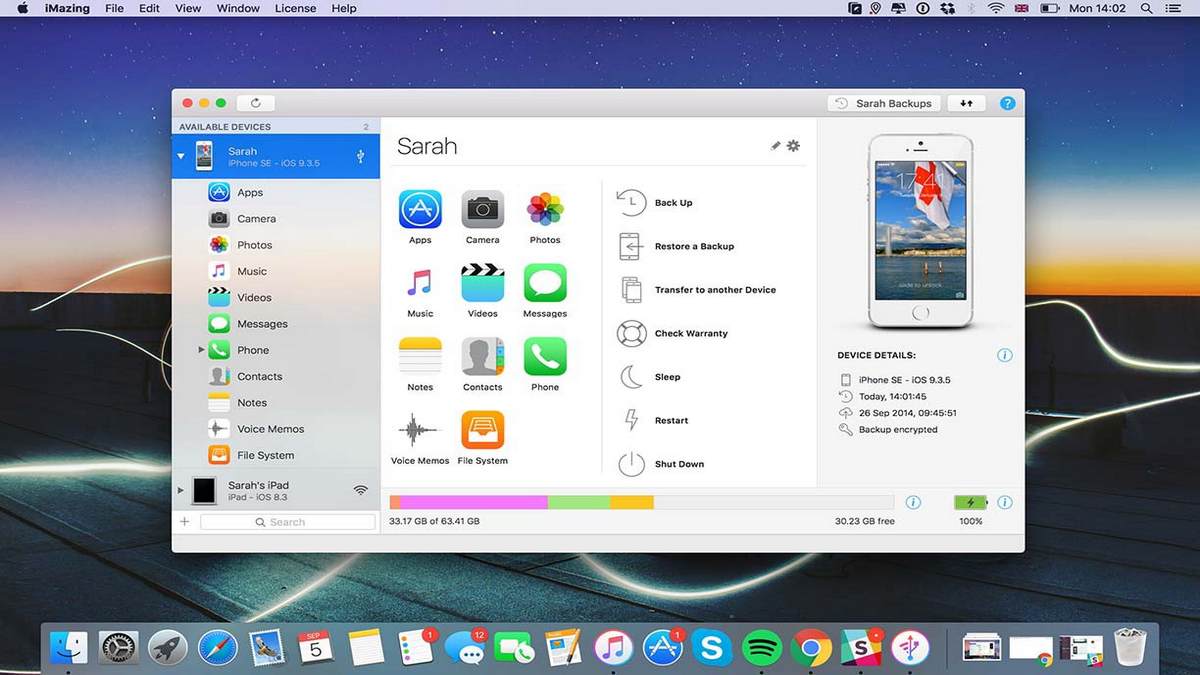Open the Window menu
Image resolution: width=1200 pixels, height=675 pixels.
[237, 8]
